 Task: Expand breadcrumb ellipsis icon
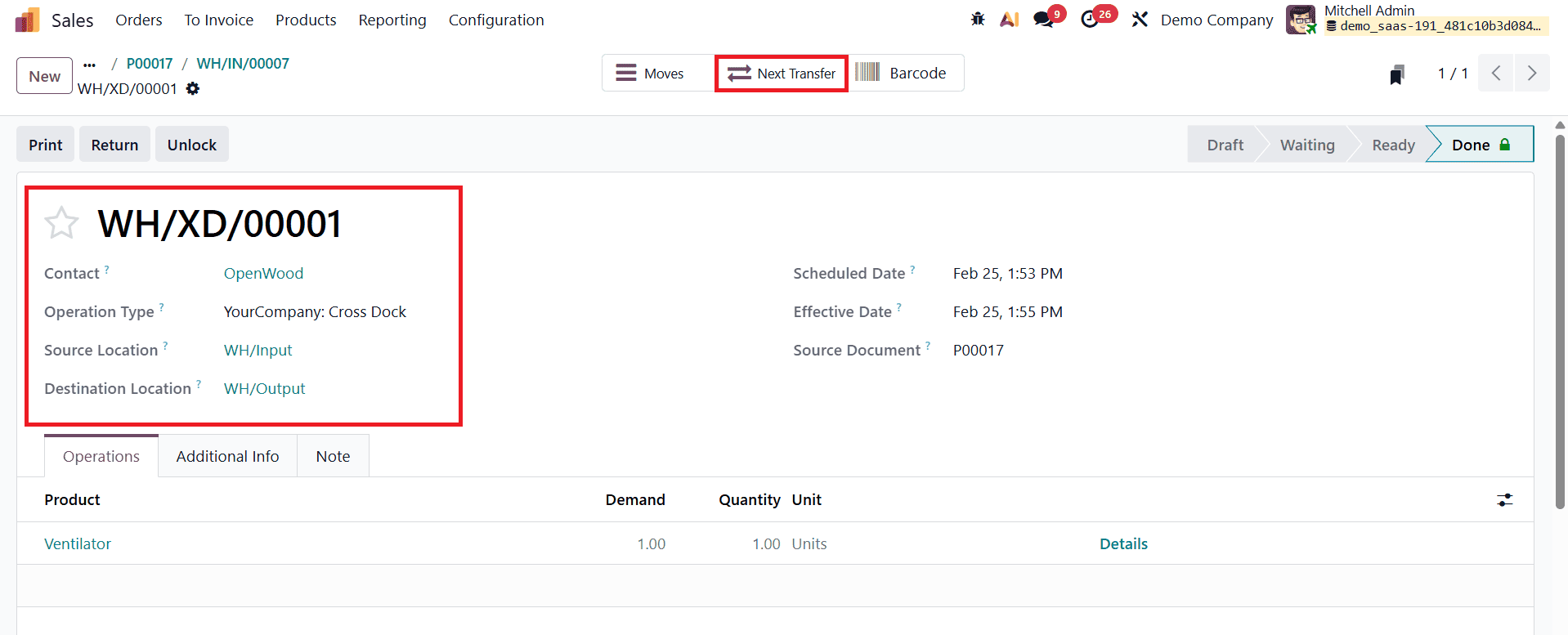coord(90,64)
